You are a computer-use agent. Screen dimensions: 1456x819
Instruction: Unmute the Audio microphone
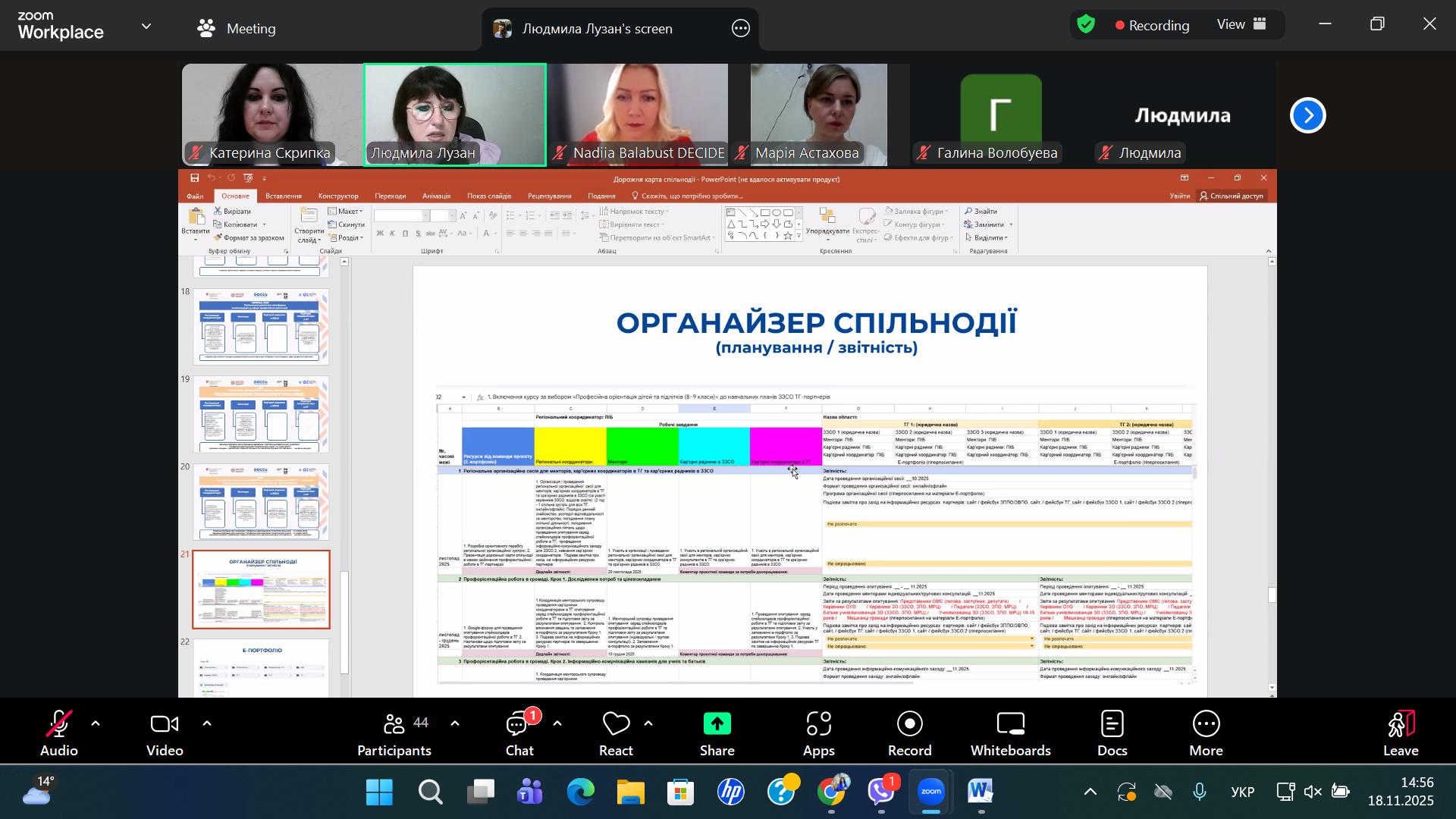(x=58, y=726)
